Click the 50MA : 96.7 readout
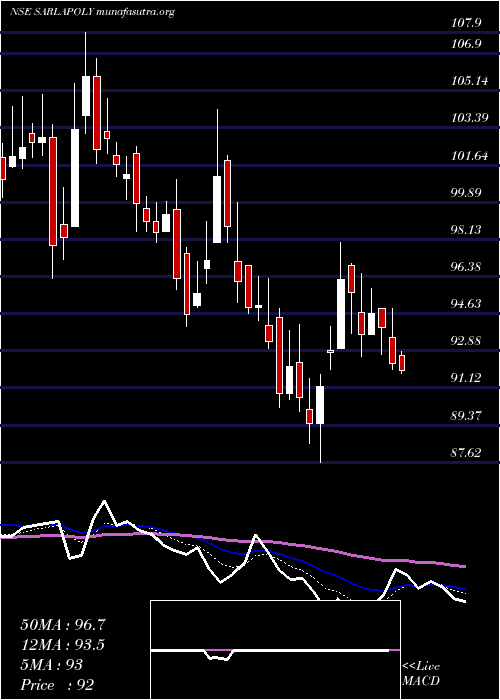The width and height of the screenshot is (500, 700). click(63, 625)
